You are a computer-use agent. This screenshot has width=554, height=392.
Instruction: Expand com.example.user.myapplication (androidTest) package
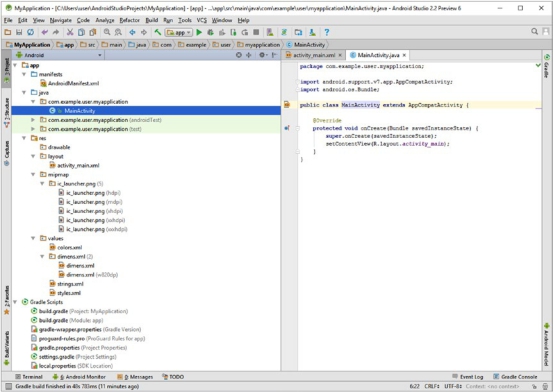(x=33, y=120)
